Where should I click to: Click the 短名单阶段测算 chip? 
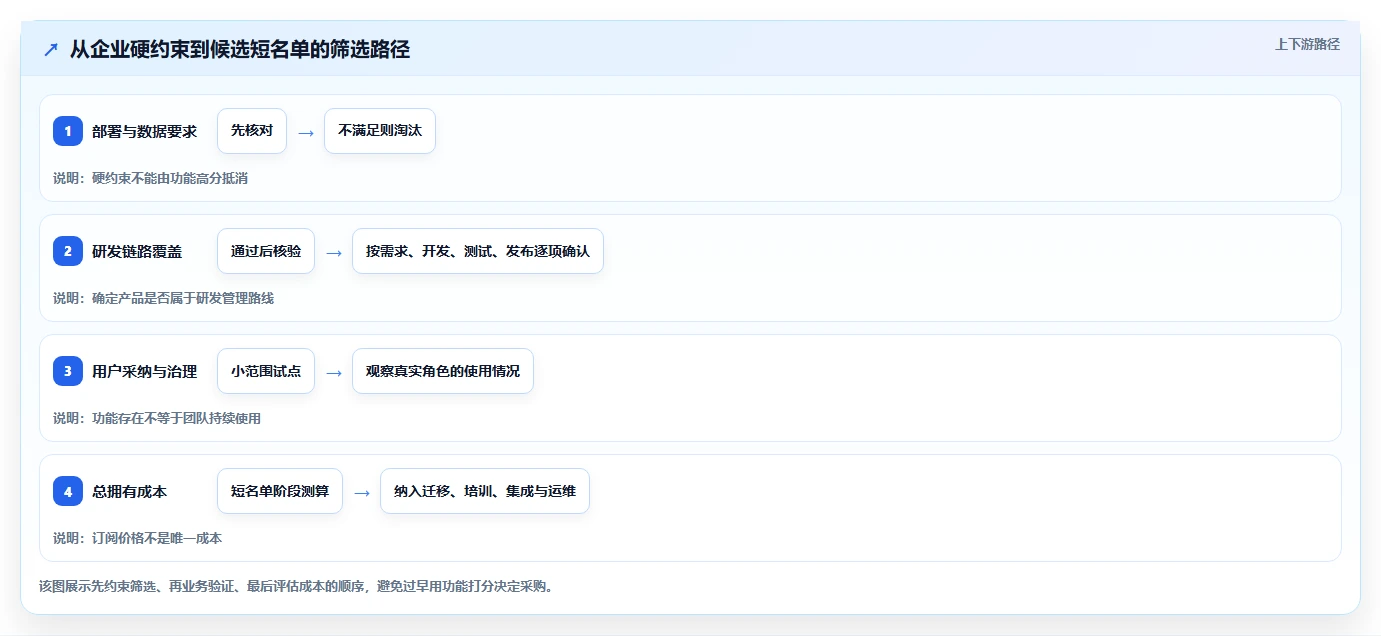[x=280, y=491]
